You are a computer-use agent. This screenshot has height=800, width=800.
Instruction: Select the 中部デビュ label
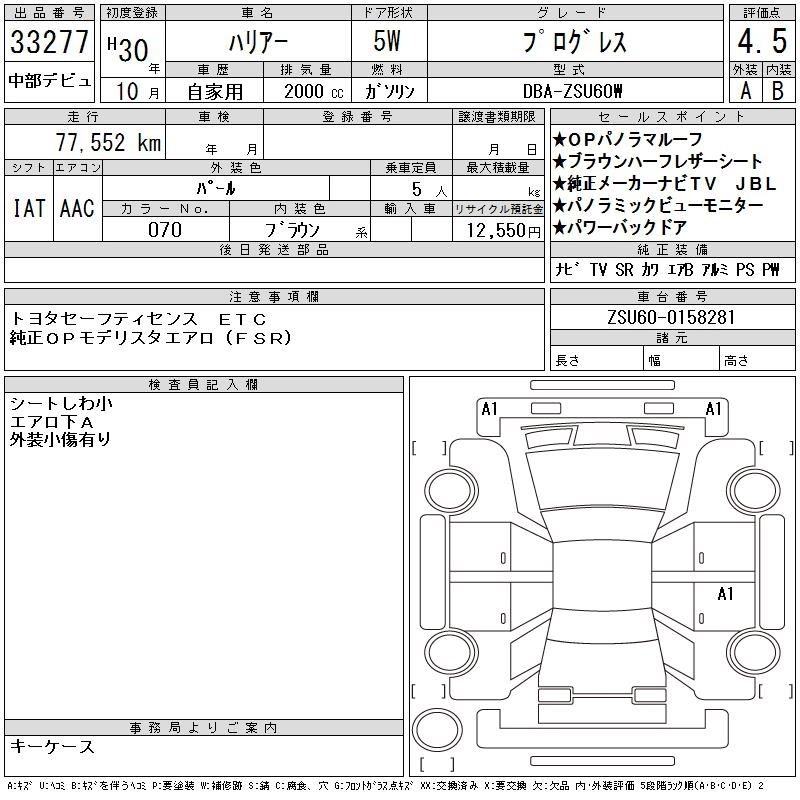click(49, 81)
